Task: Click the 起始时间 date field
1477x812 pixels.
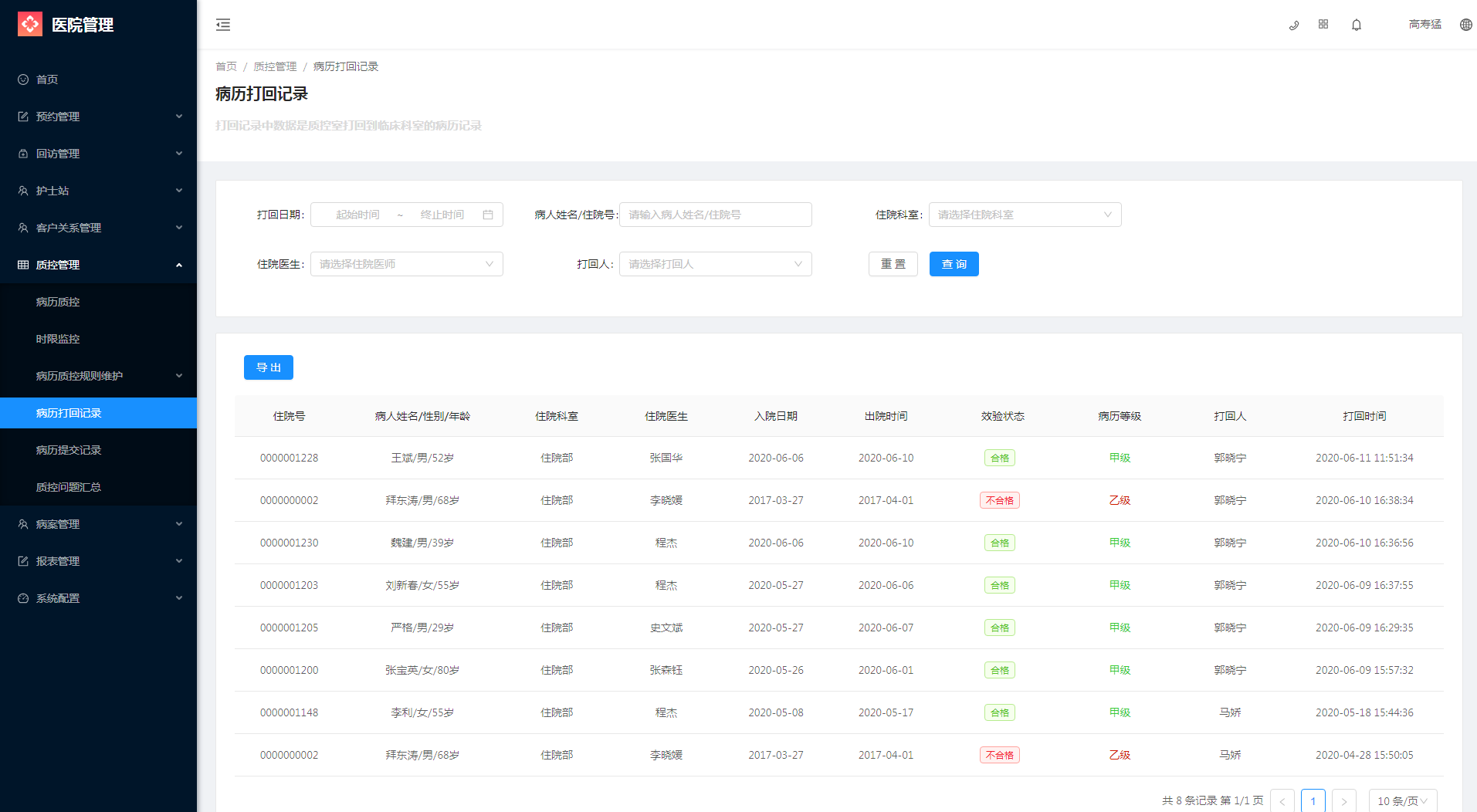Action: (357, 215)
